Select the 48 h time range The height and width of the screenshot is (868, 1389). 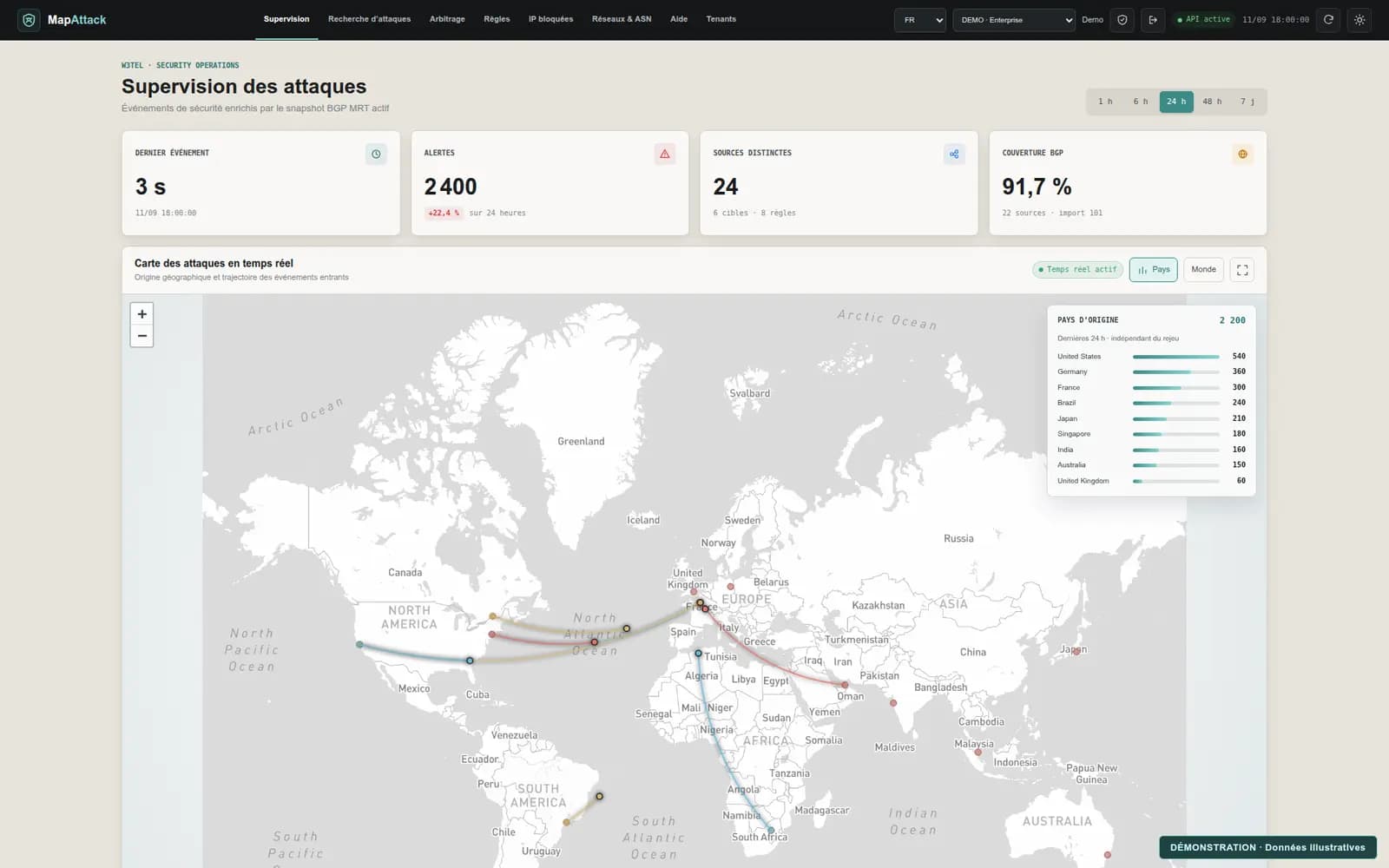(x=1212, y=102)
